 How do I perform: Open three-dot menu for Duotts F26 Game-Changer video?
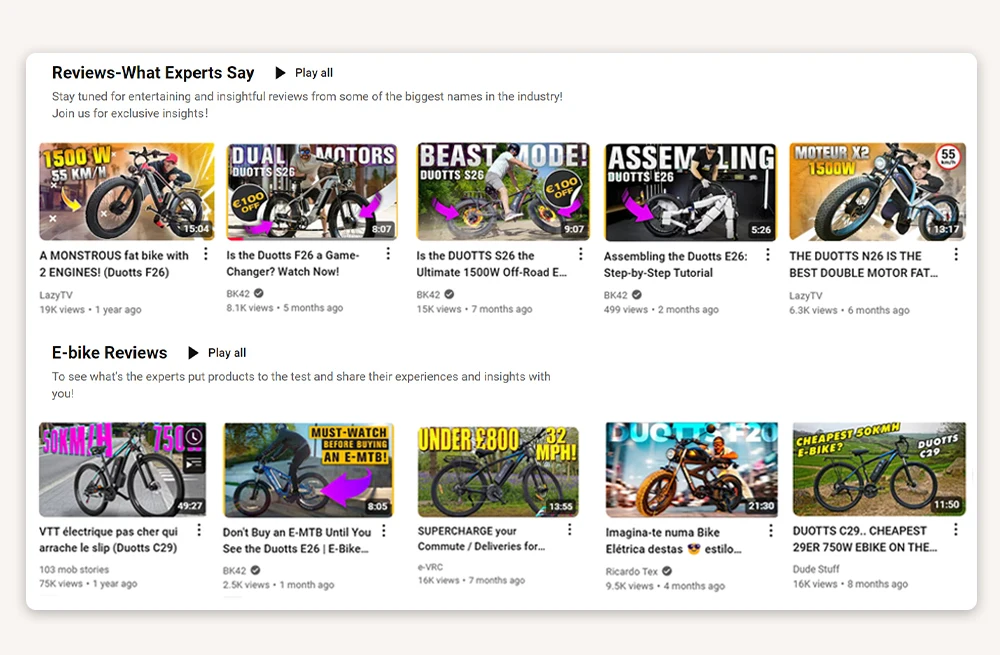click(394, 255)
